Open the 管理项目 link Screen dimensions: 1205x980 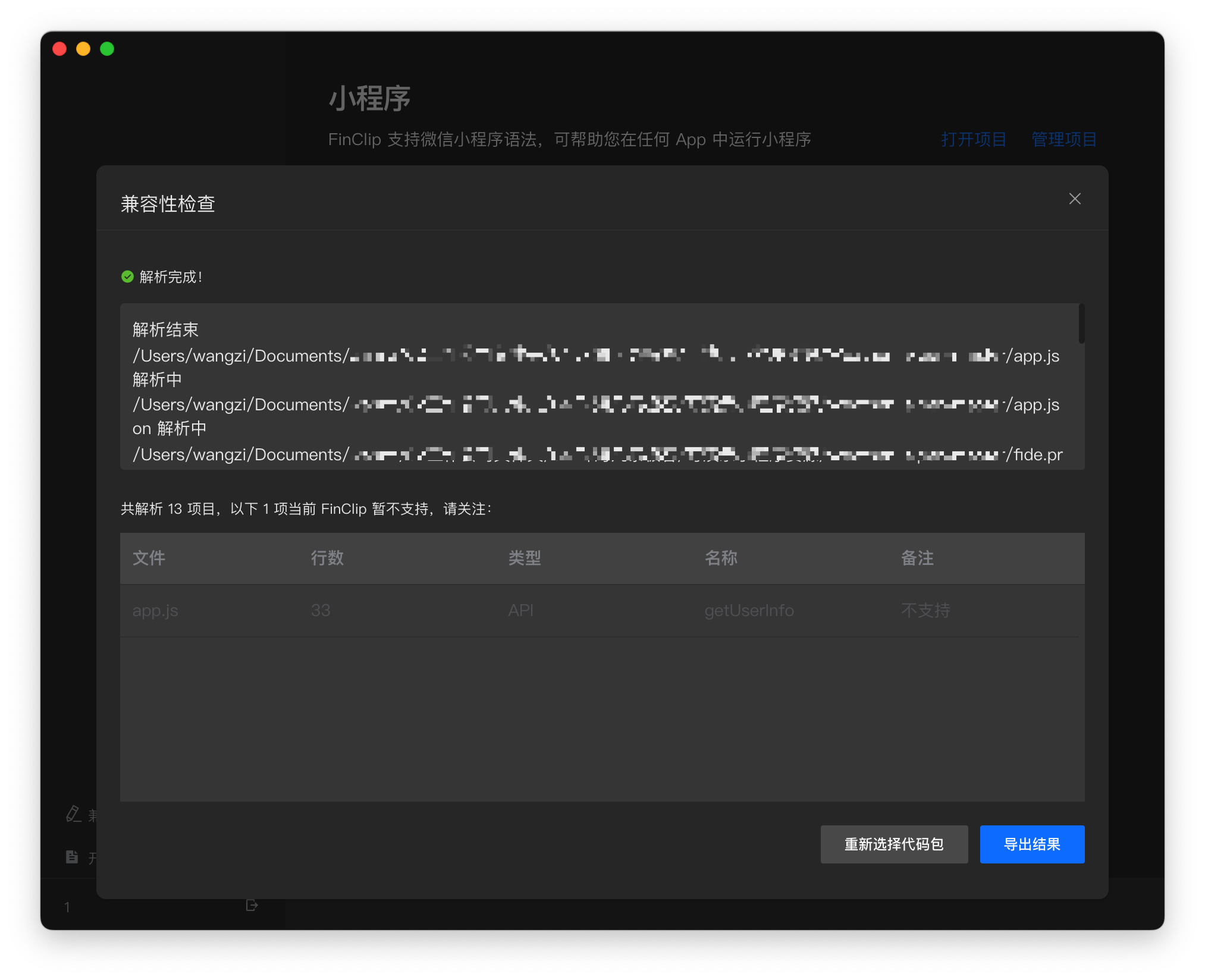1064,139
